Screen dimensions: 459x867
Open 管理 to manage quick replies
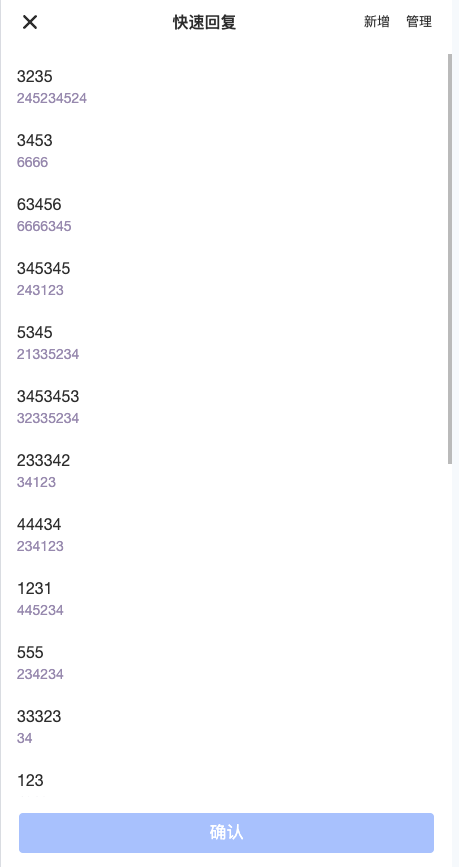click(x=419, y=22)
